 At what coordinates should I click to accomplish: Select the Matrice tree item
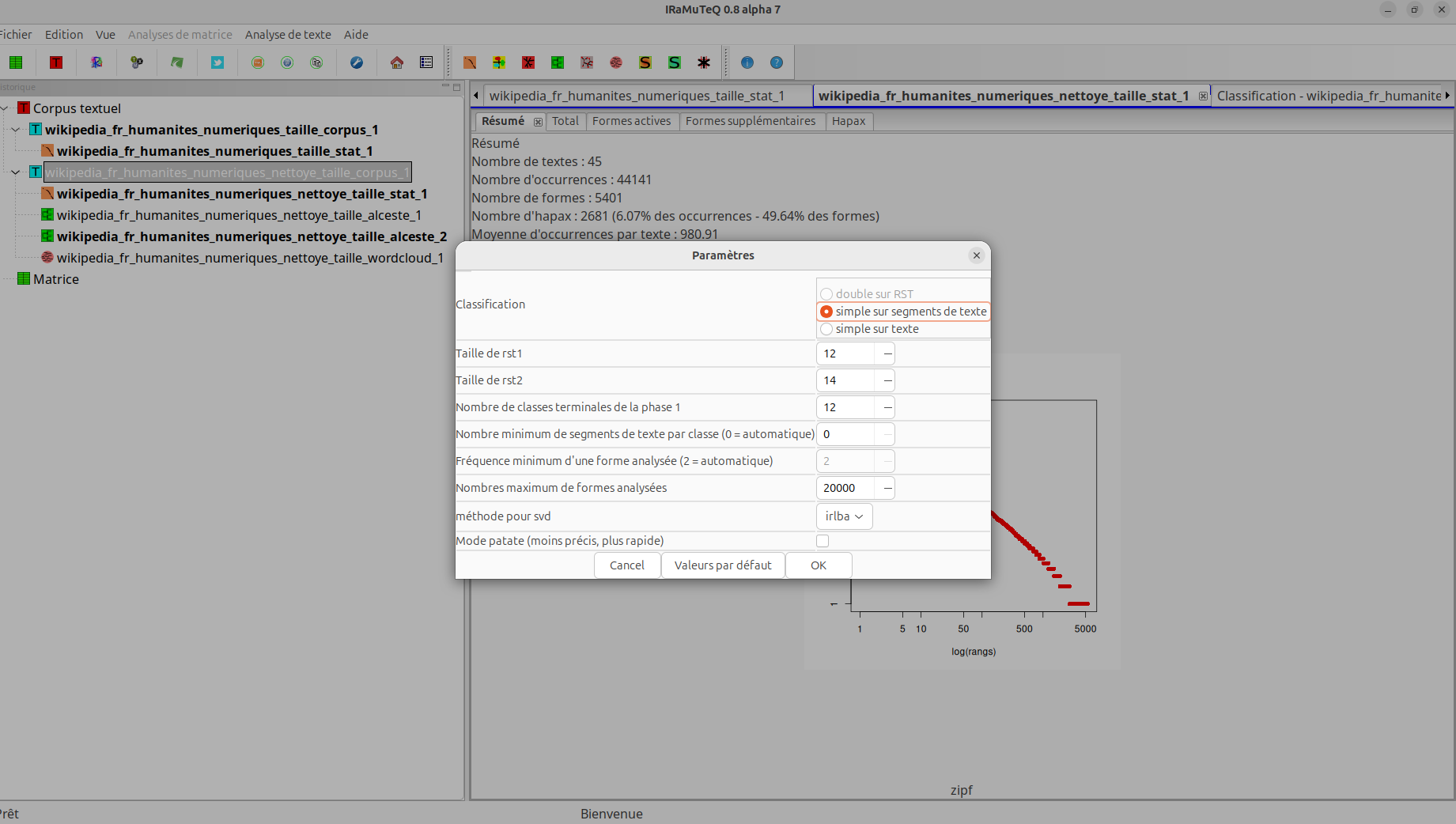point(56,279)
